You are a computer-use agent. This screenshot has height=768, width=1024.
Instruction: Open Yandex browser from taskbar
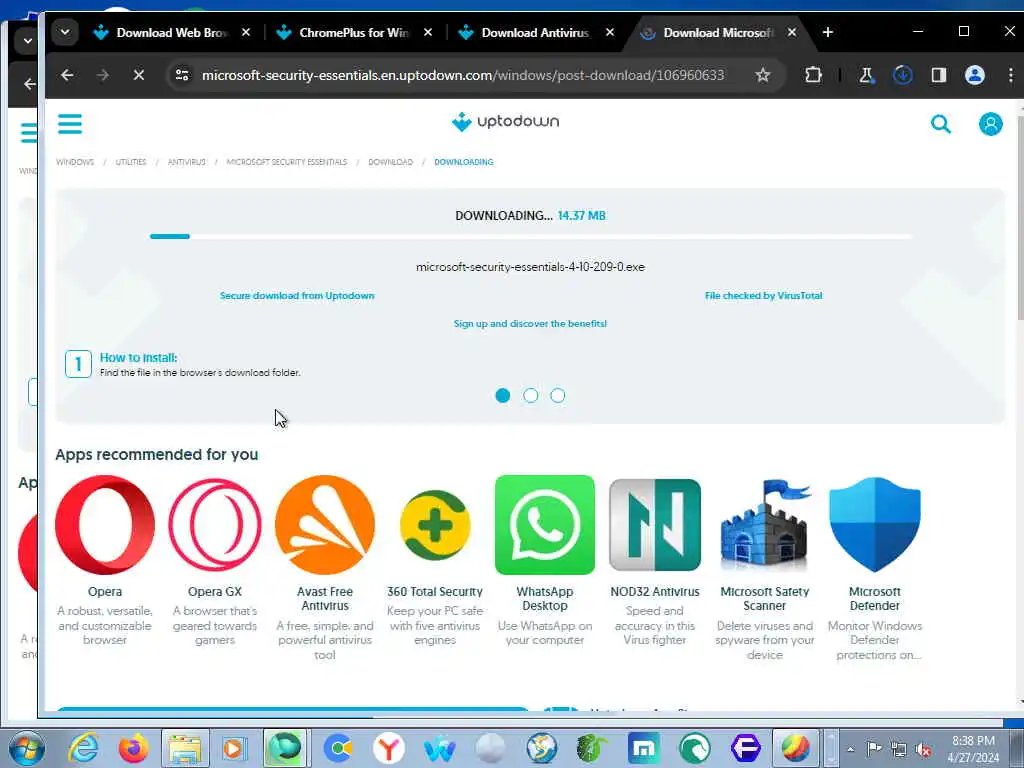(389, 748)
